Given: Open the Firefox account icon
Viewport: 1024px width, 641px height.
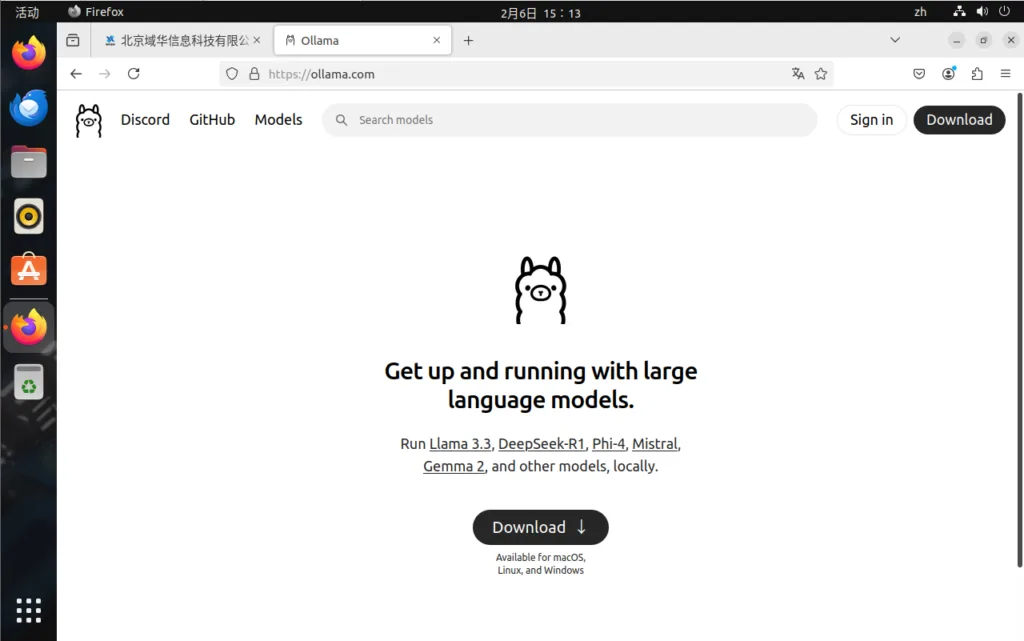Looking at the screenshot, I should [x=948, y=74].
